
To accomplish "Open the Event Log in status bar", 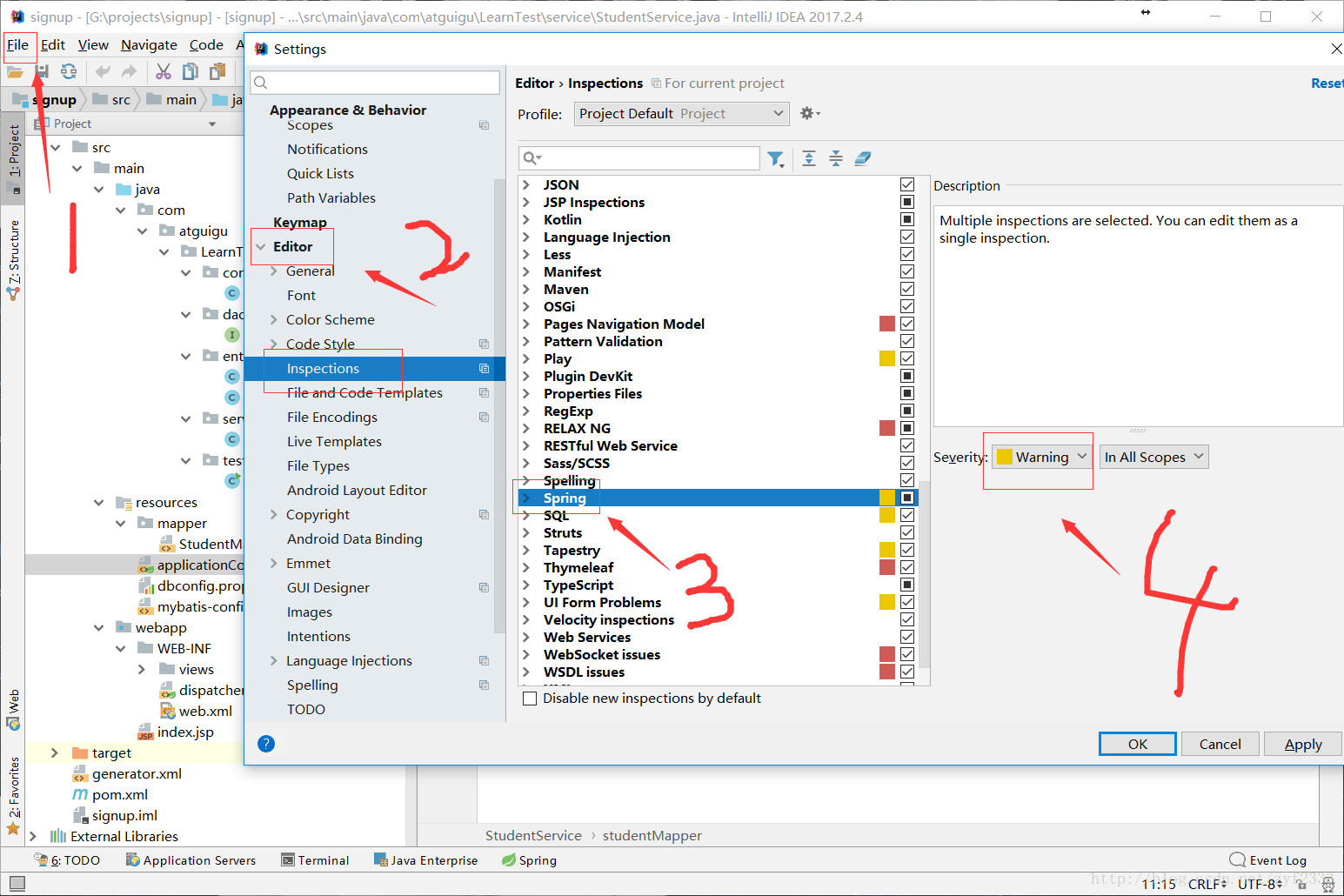I will point(1268,860).
